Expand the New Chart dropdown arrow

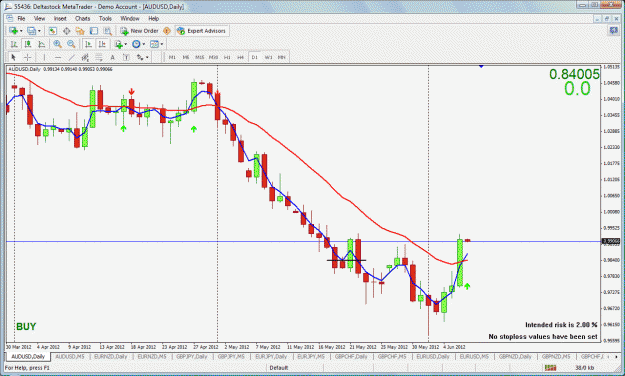[21, 31]
